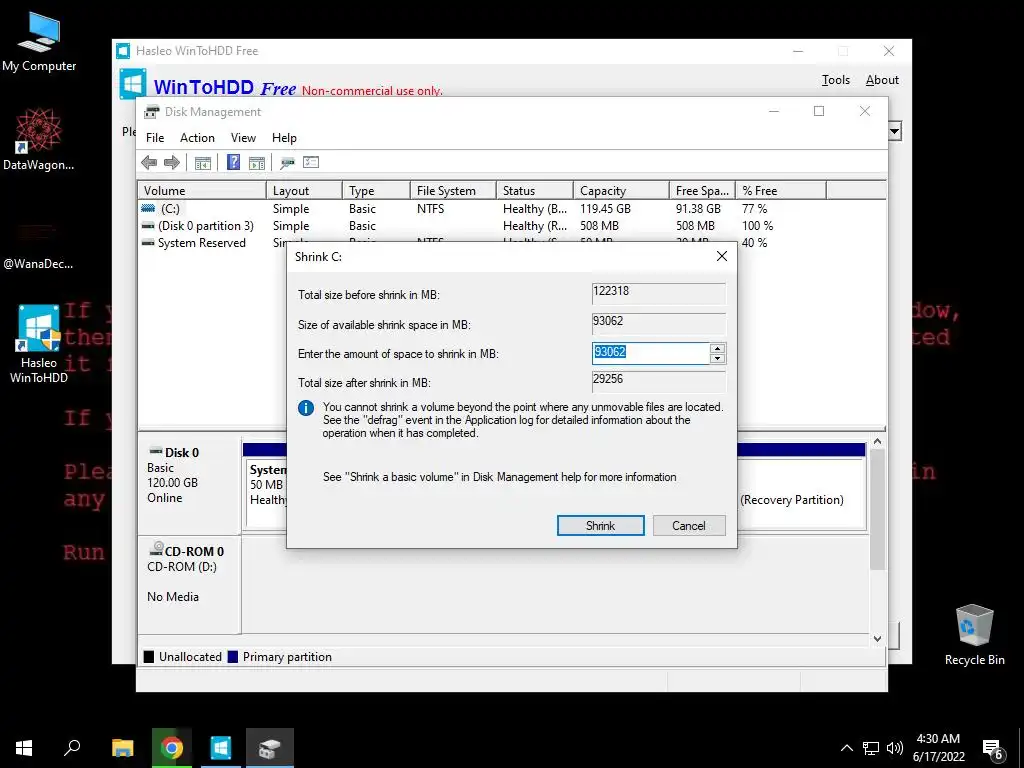Select the Recovery Partition block
Screen dimensions: 1024x768
[x=801, y=494]
